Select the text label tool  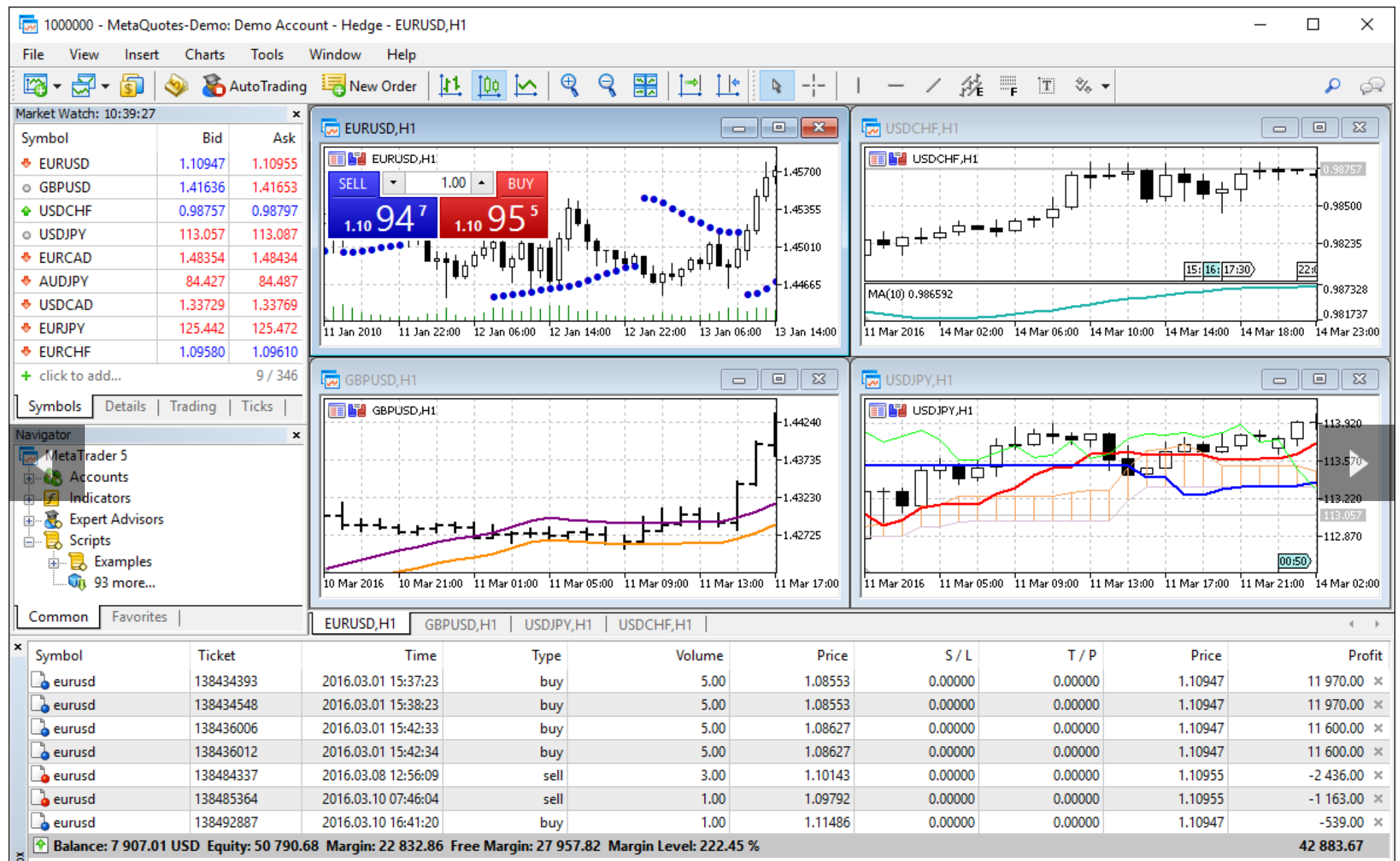[1047, 86]
